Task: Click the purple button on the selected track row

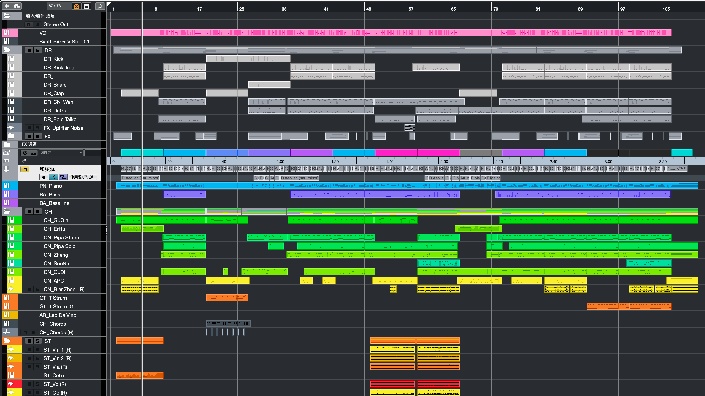Action: (x=63, y=177)
